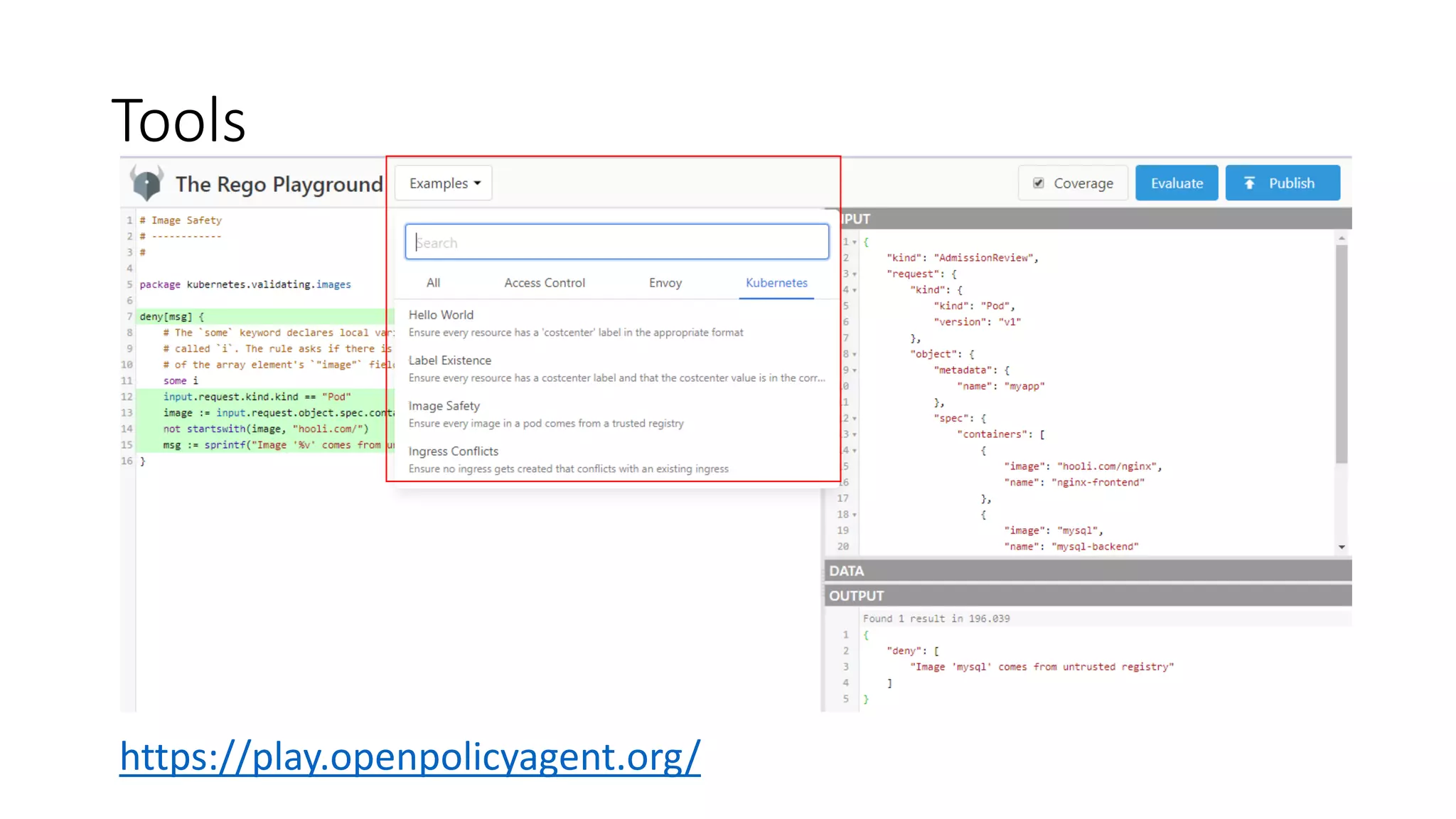Collapse the OUTPUT panel header
The image size is (1456, 819).
click(x=1088, y=596)
